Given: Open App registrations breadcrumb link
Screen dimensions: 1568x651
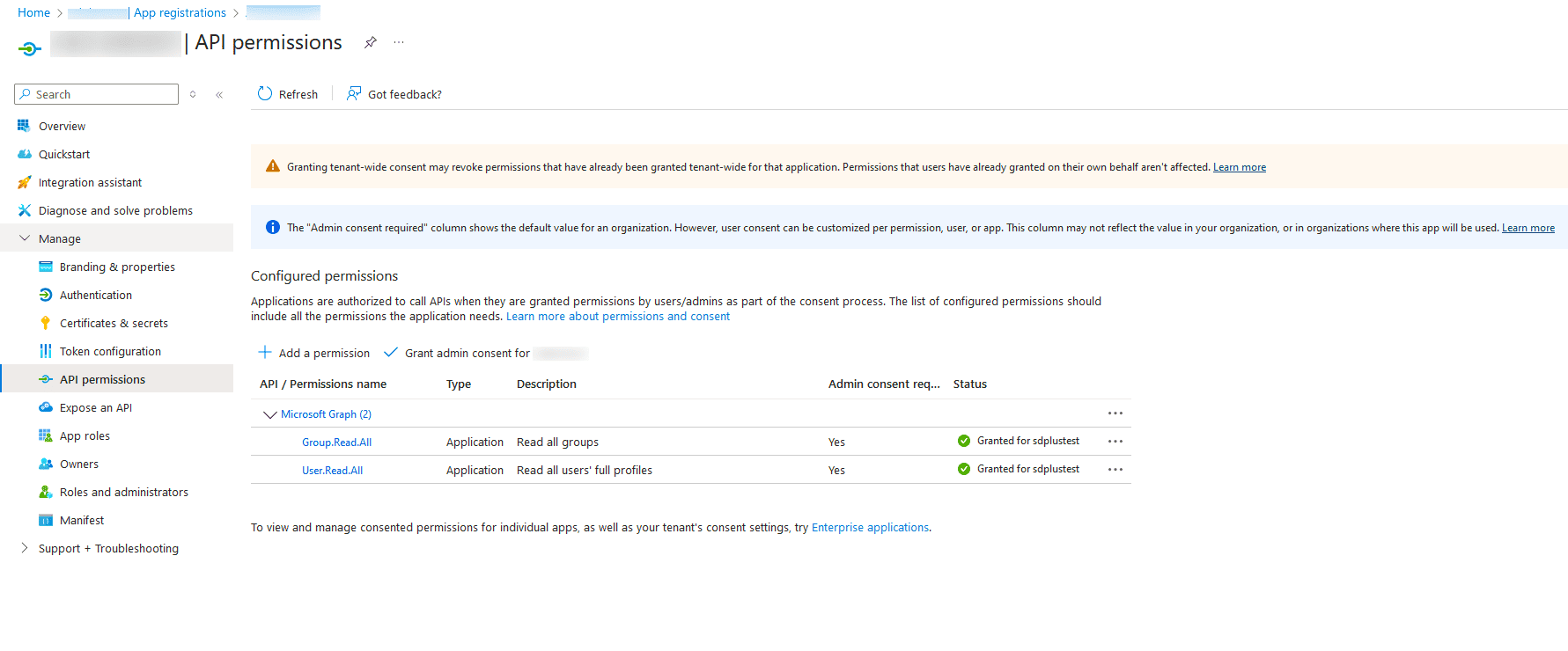Looking at the screenshot, I should (x=180, y=12).
